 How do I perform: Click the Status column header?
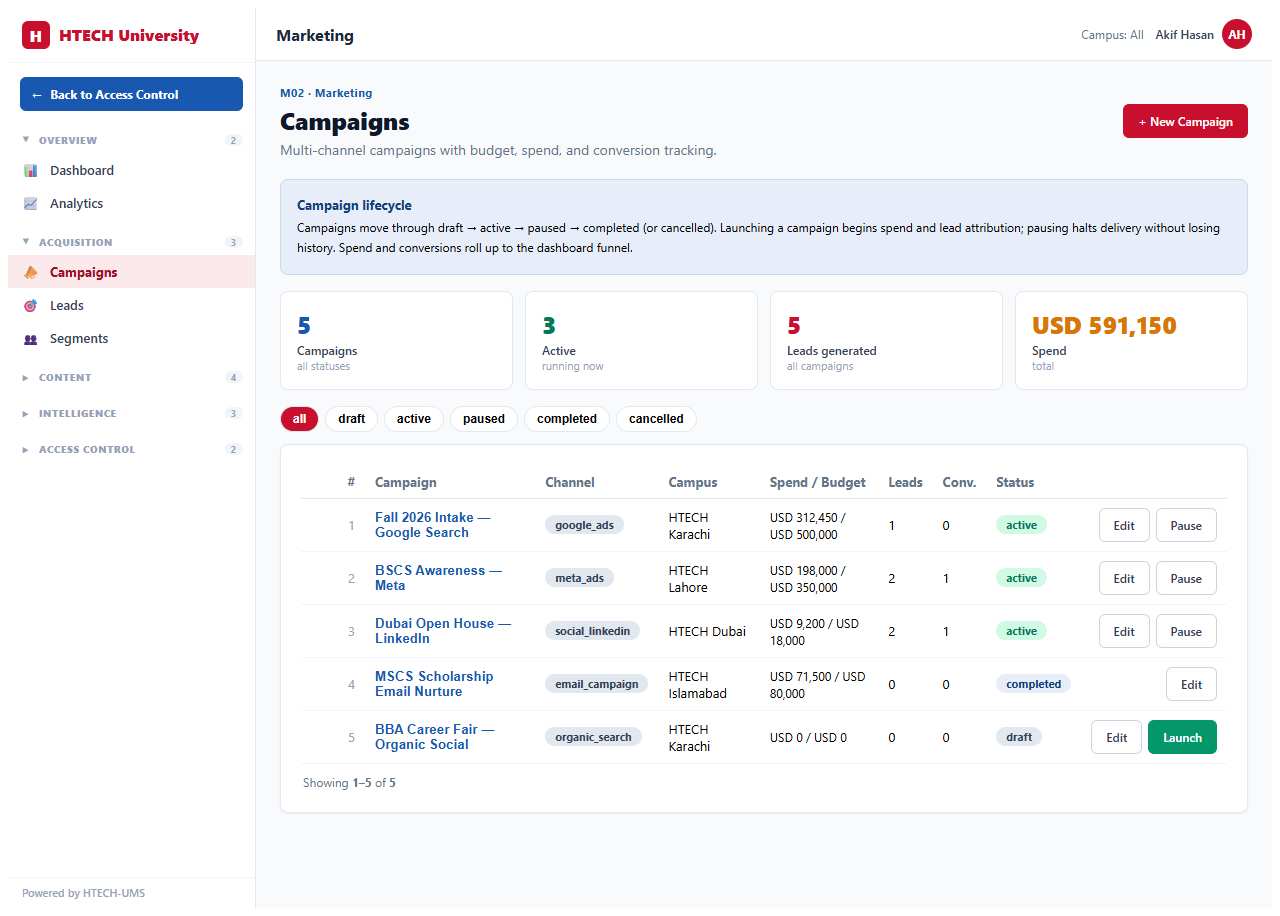click(1015, 482)
